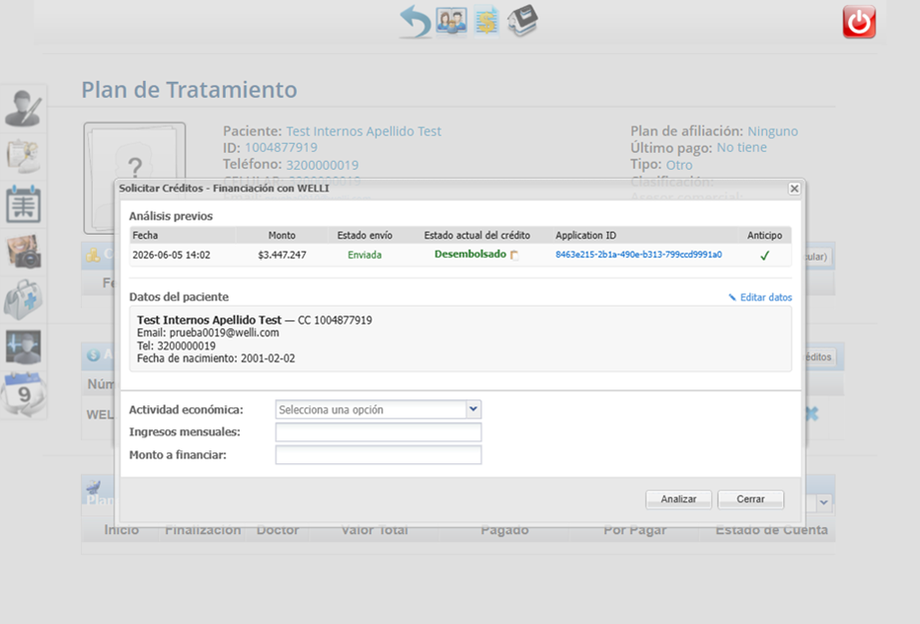920x624 pixels.
Task: Click the Ingresos mensuales input field
Action: click(x=378, y=432)
